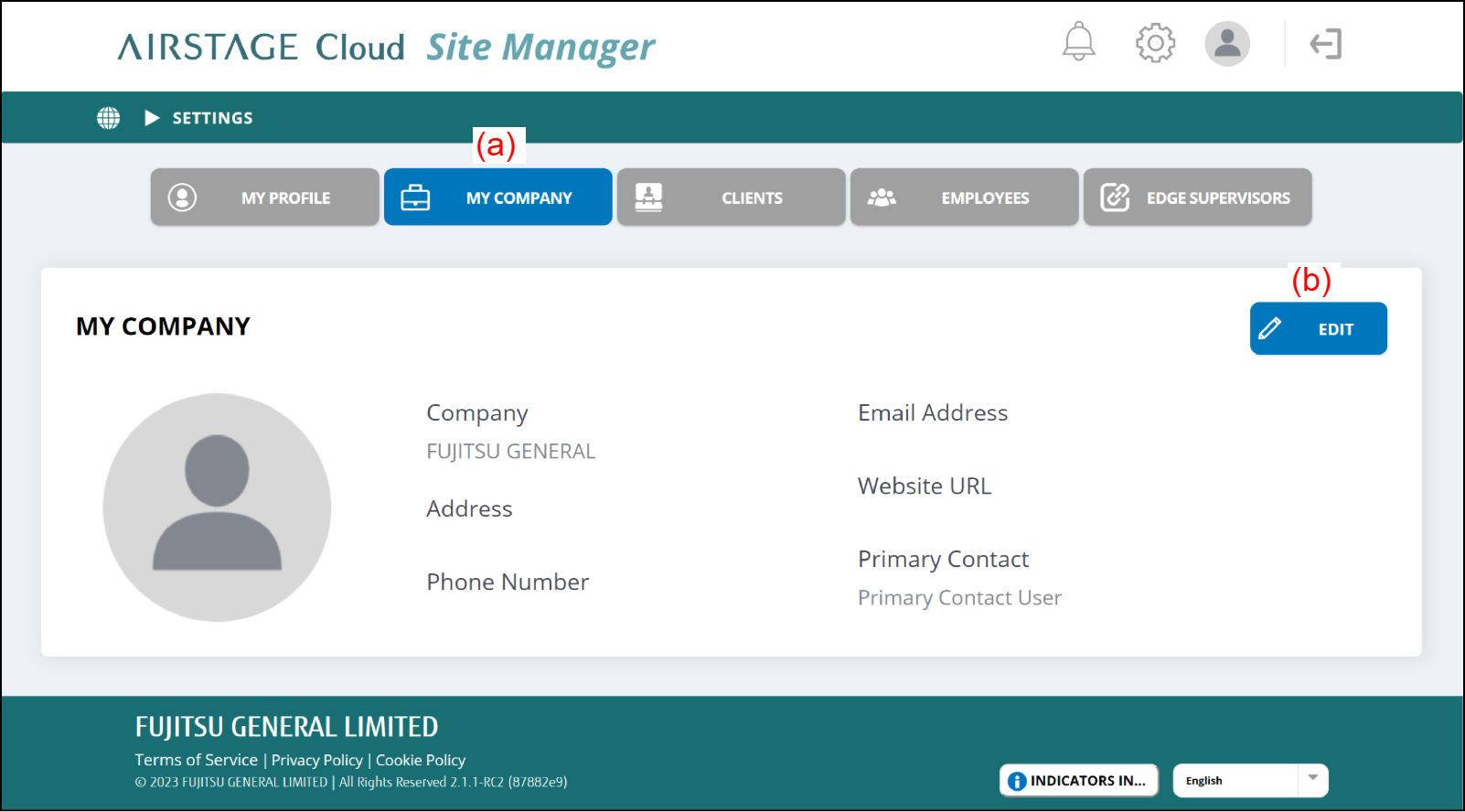Screen dimensions: 1465x812
Task: Click the logout arrow icon
Action: (x=1325, y=44)
